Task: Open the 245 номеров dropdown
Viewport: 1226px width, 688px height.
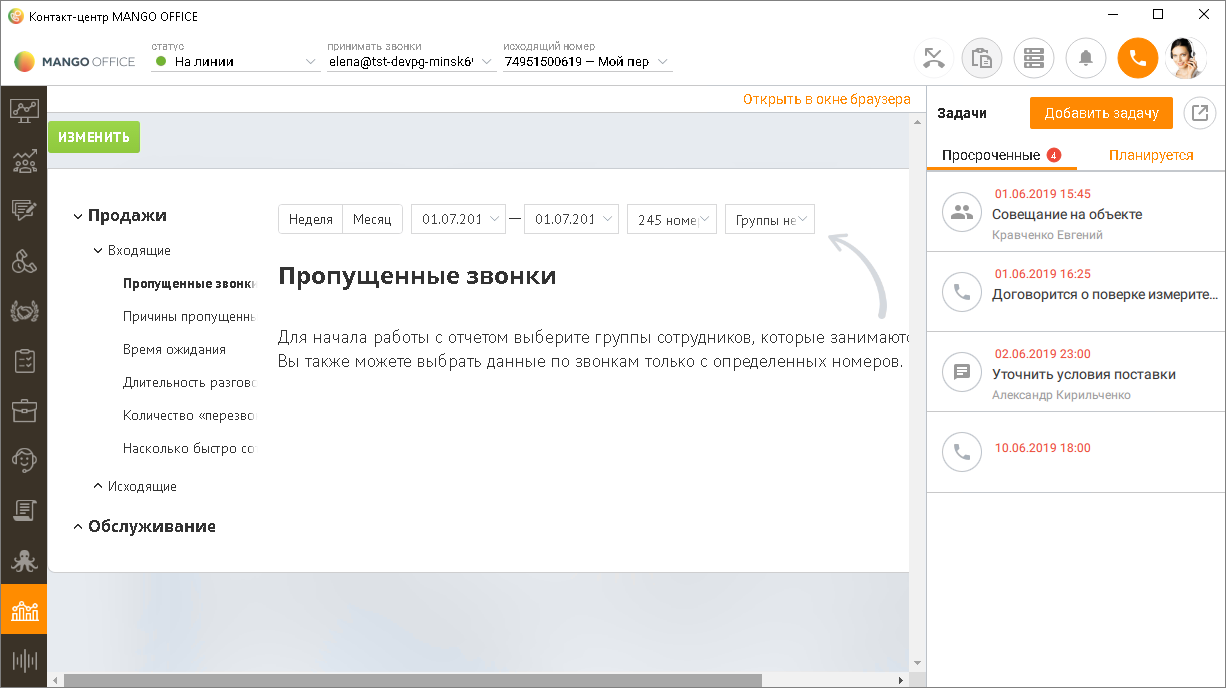Action: (x=671, y=219)
